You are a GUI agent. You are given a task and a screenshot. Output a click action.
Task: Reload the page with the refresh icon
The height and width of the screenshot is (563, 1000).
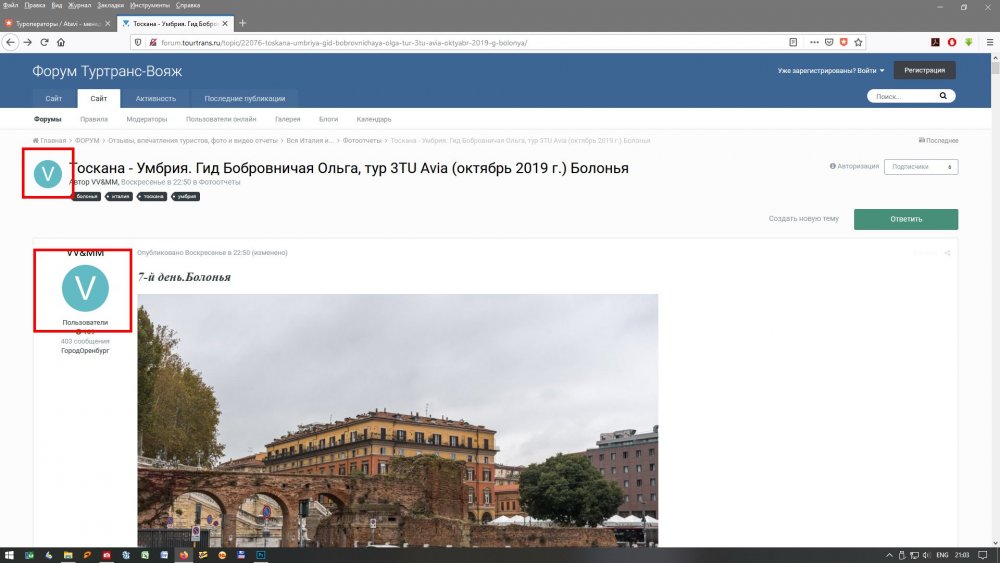click(x=44, y=42)
